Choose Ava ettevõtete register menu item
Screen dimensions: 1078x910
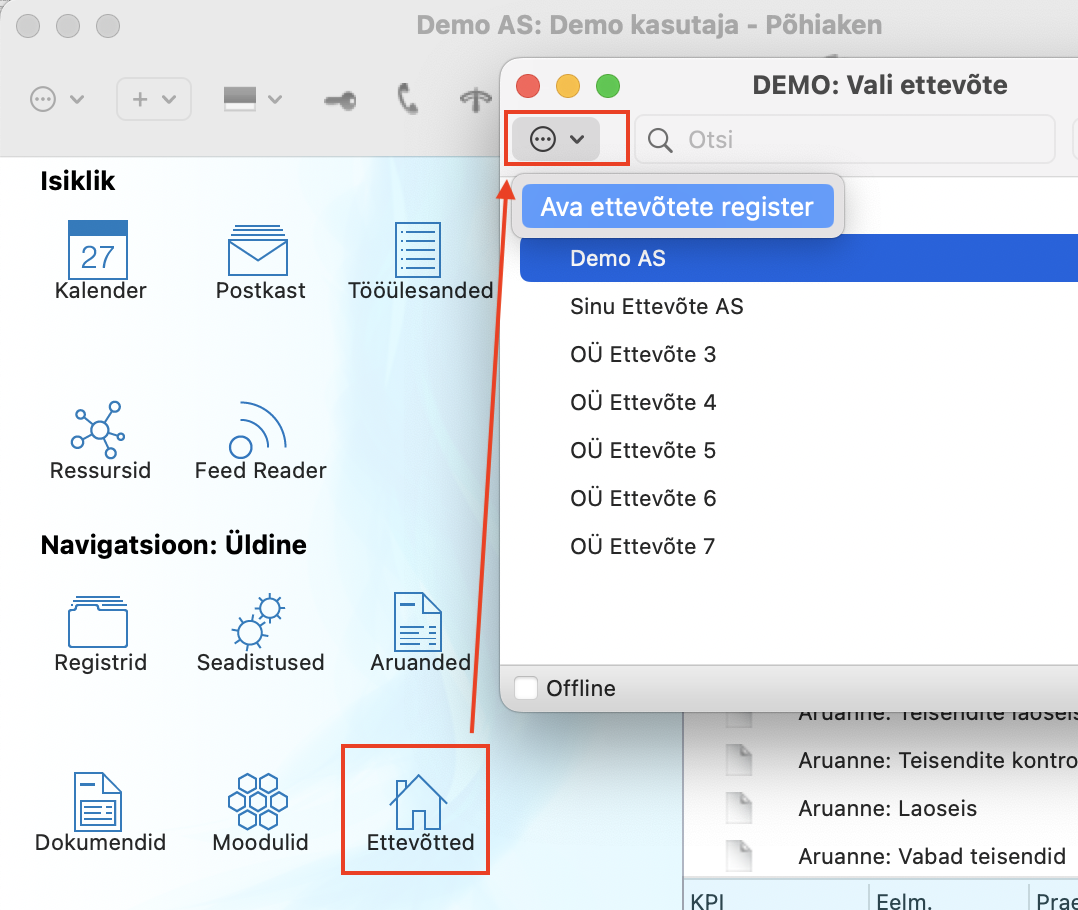click(x=677, y=207)
